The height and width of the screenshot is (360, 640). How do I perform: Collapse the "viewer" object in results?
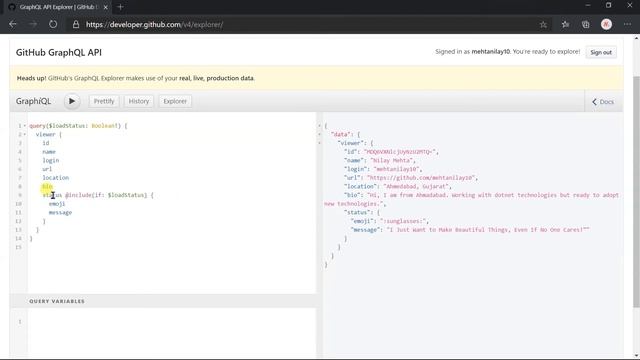[x=320, y=143]
